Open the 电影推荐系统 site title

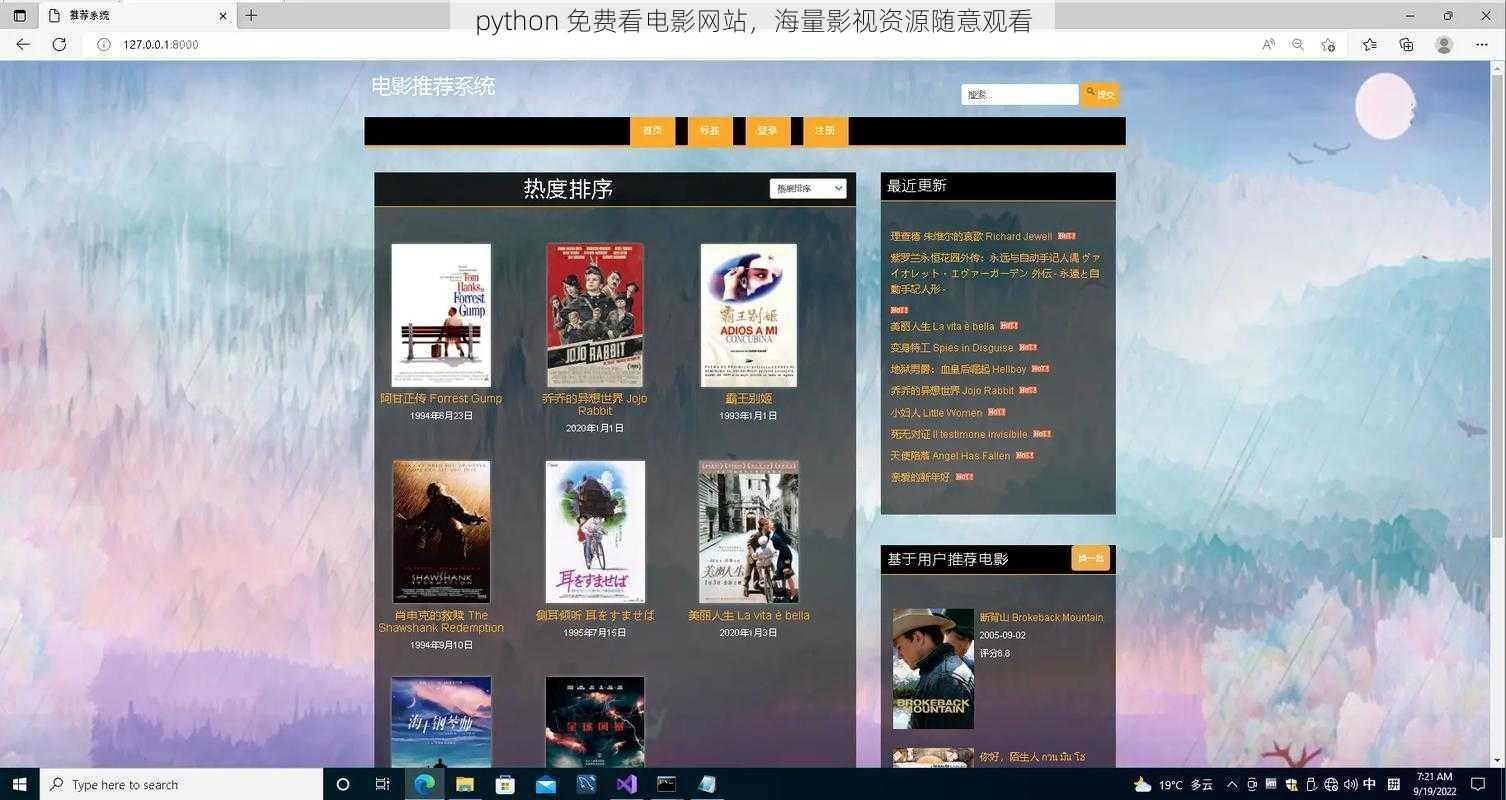[433, 86]
